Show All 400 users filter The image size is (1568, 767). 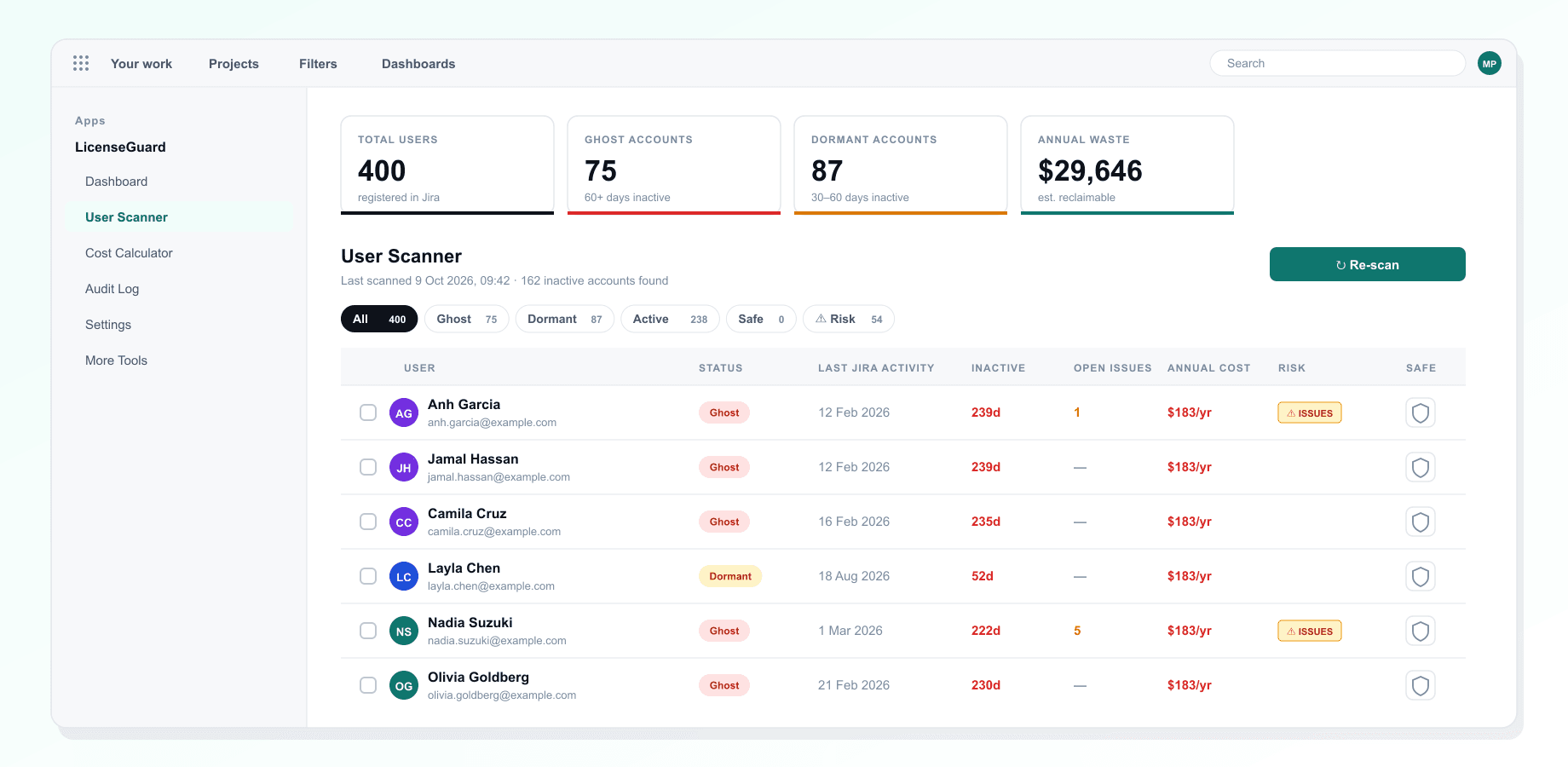coord(379,319)
